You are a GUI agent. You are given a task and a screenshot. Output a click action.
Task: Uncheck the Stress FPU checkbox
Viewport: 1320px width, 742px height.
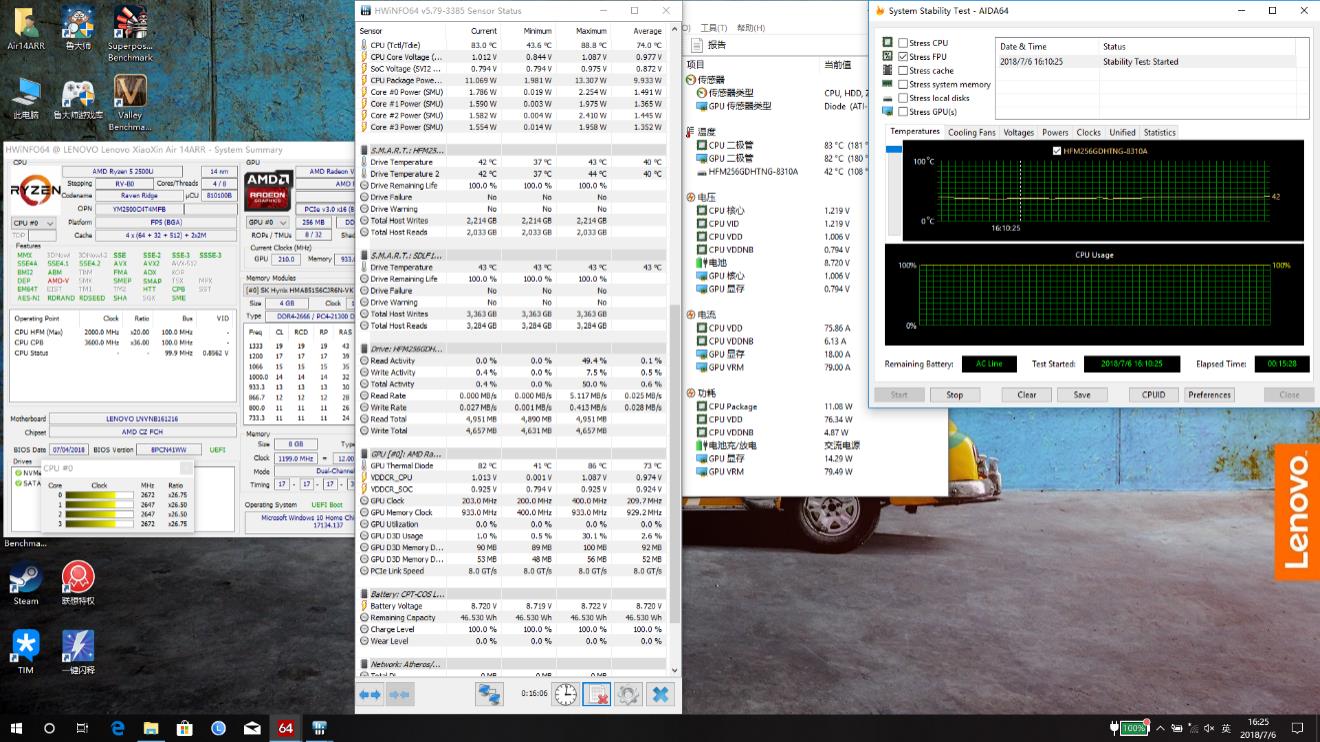coord(903,57)
